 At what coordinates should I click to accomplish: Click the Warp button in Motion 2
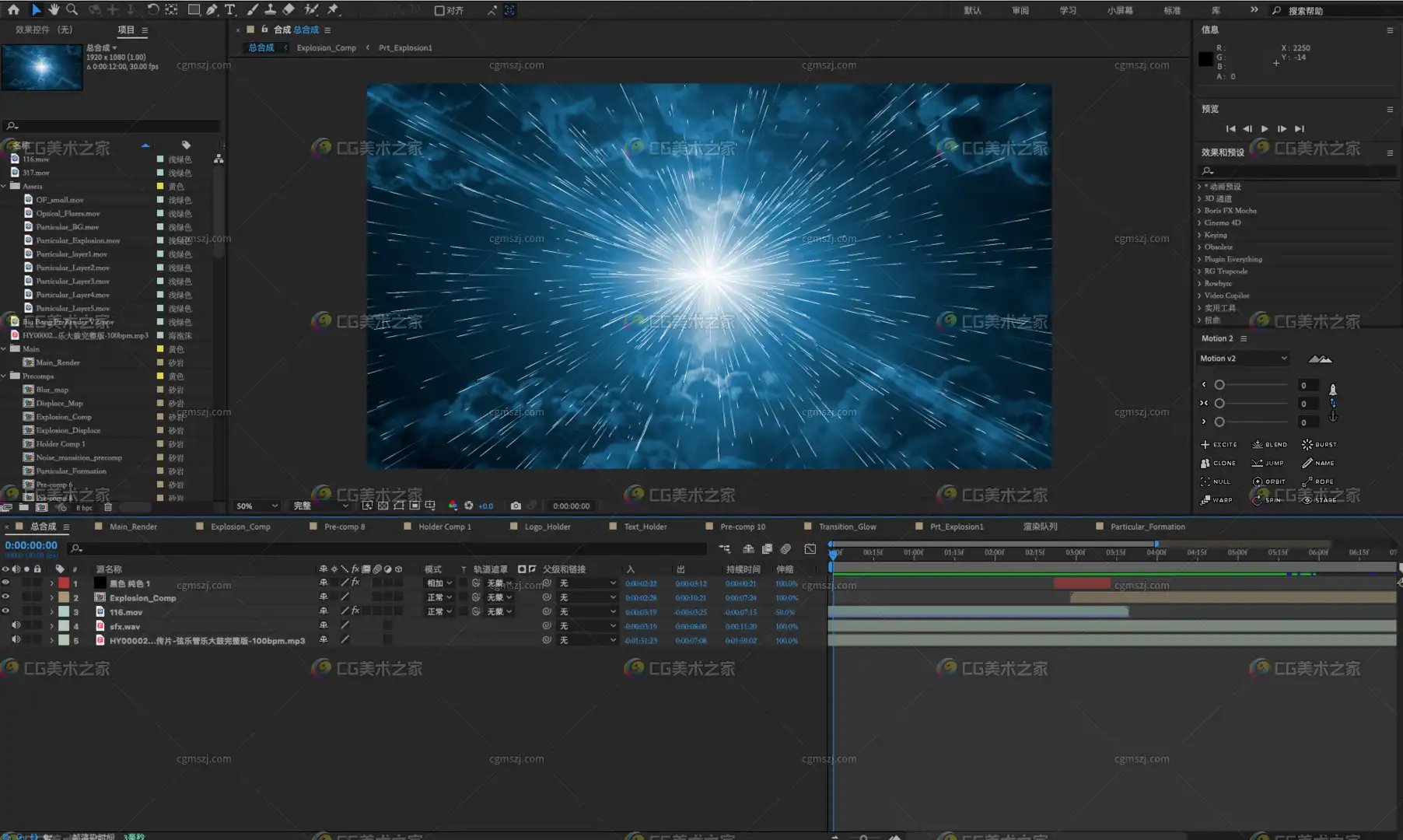point(1216,500)
